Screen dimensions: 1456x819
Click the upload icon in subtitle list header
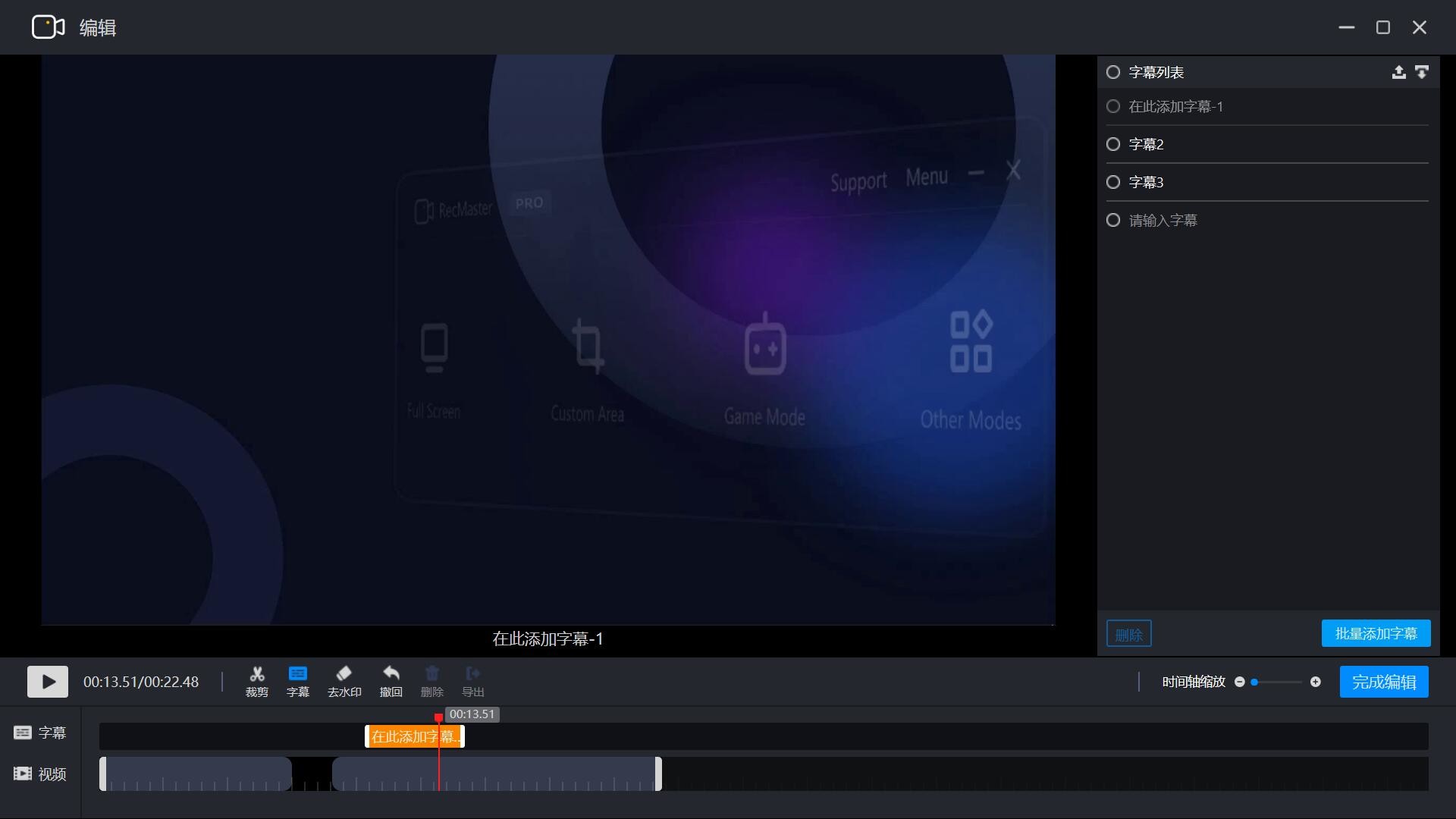(x=1398, y=72)
